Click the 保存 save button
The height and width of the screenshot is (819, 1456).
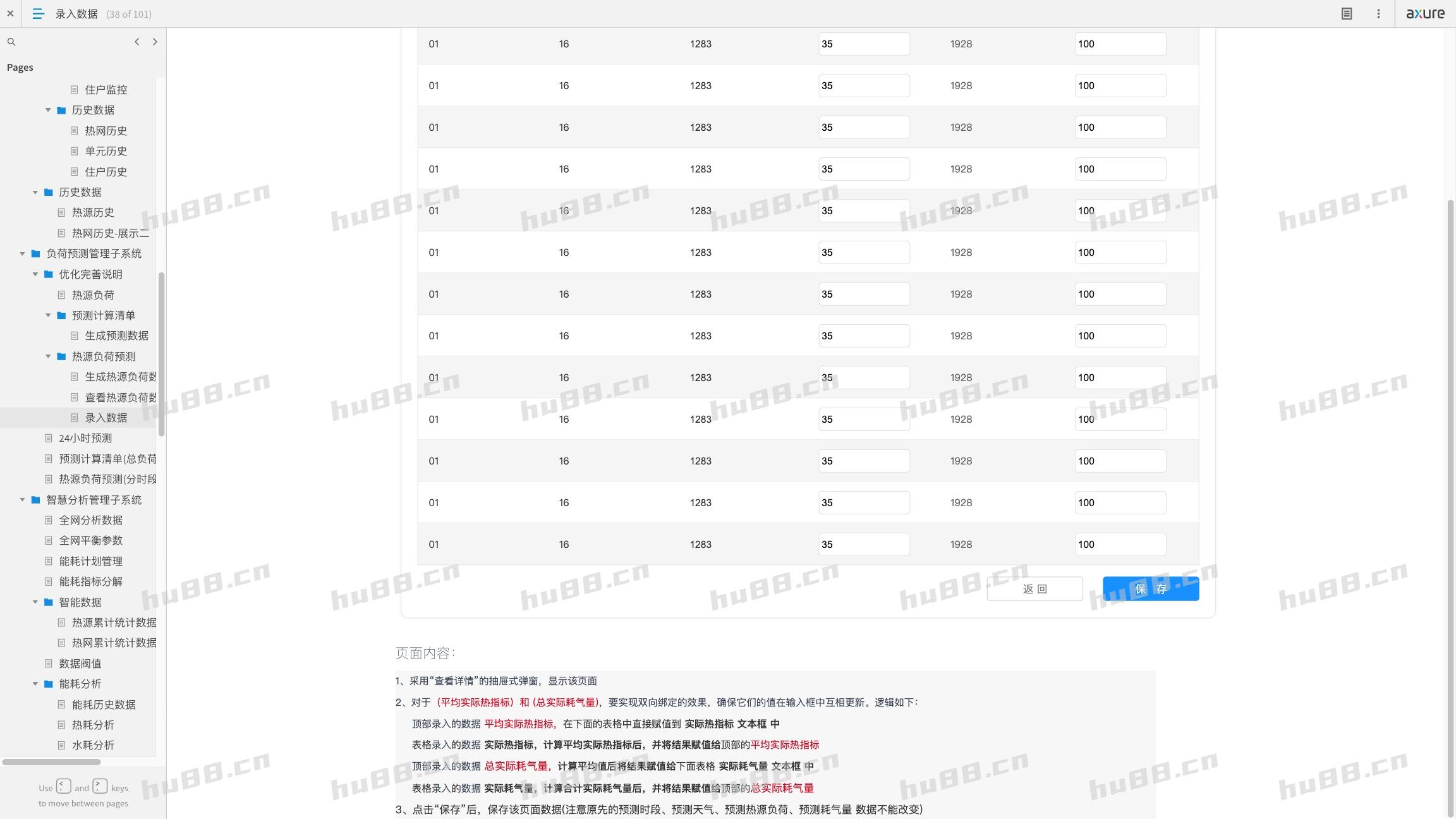point(1150,589)
